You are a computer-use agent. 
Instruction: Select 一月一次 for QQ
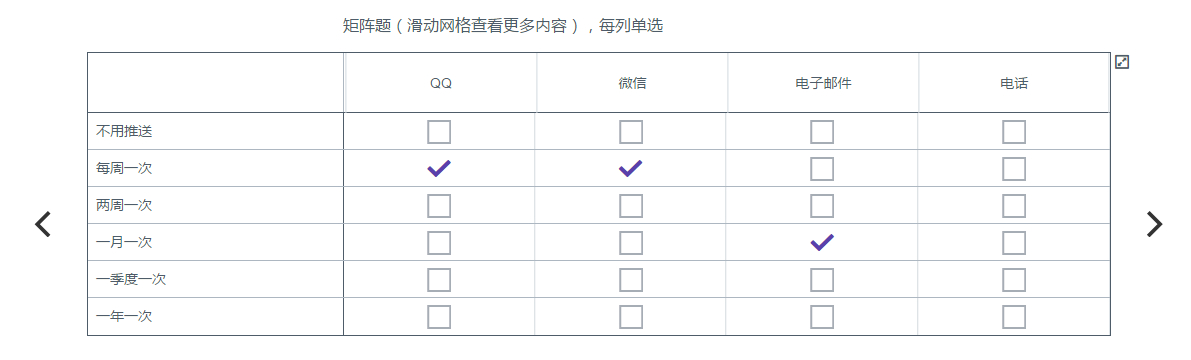tap(439, 243)
